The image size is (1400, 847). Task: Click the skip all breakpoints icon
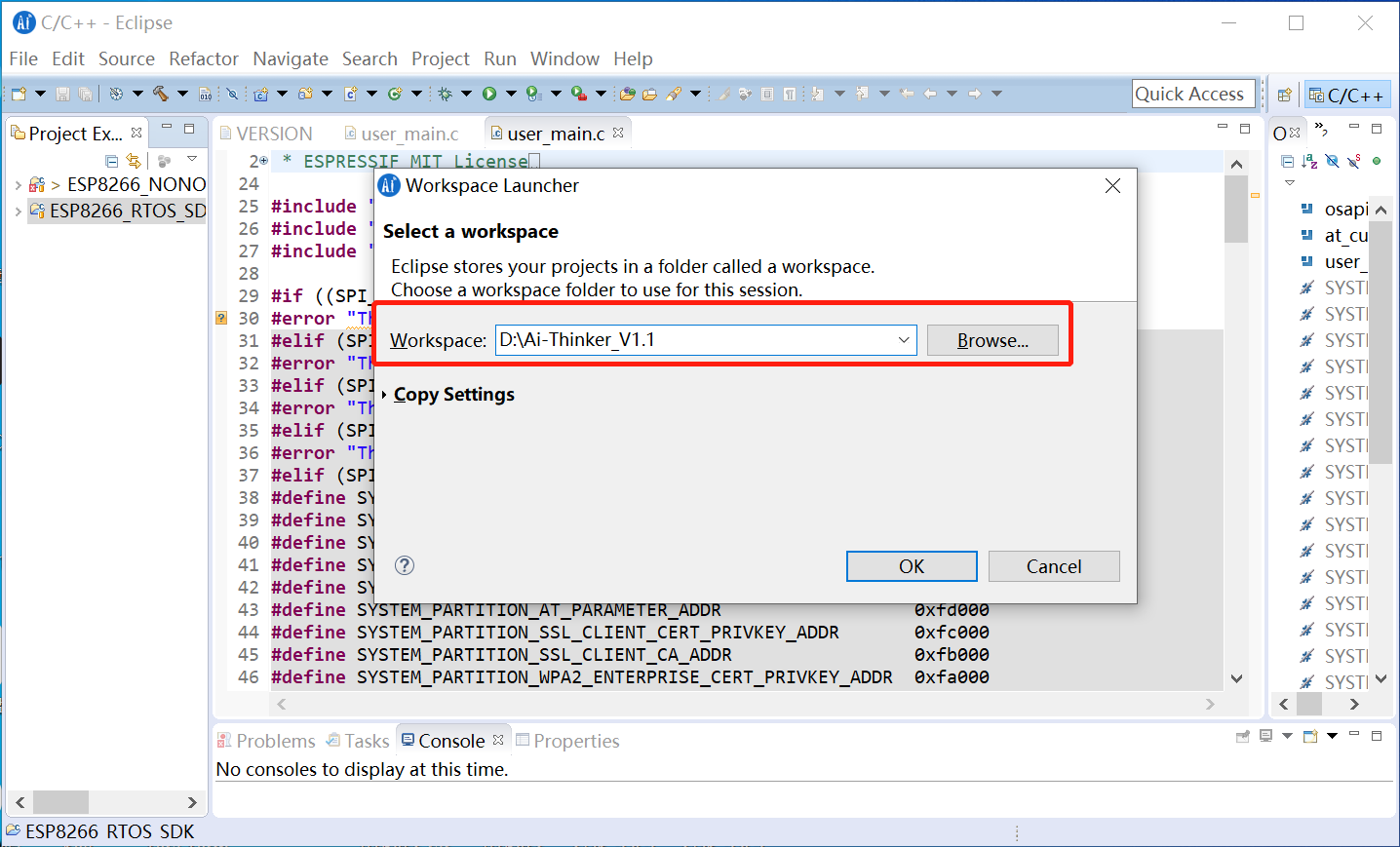[x=232, y=94]
